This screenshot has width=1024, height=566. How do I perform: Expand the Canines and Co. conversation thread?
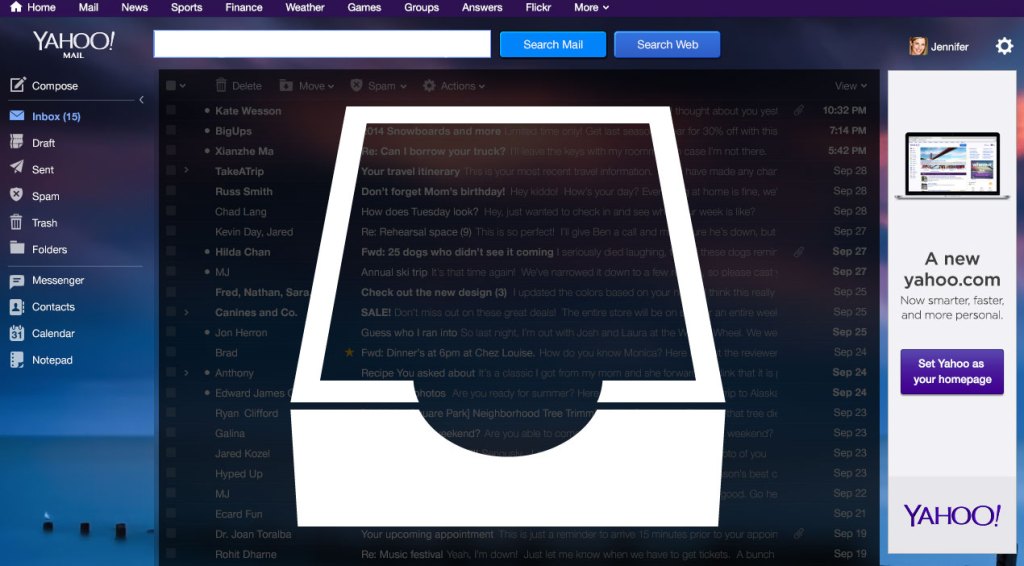click(x=186, y=312)
